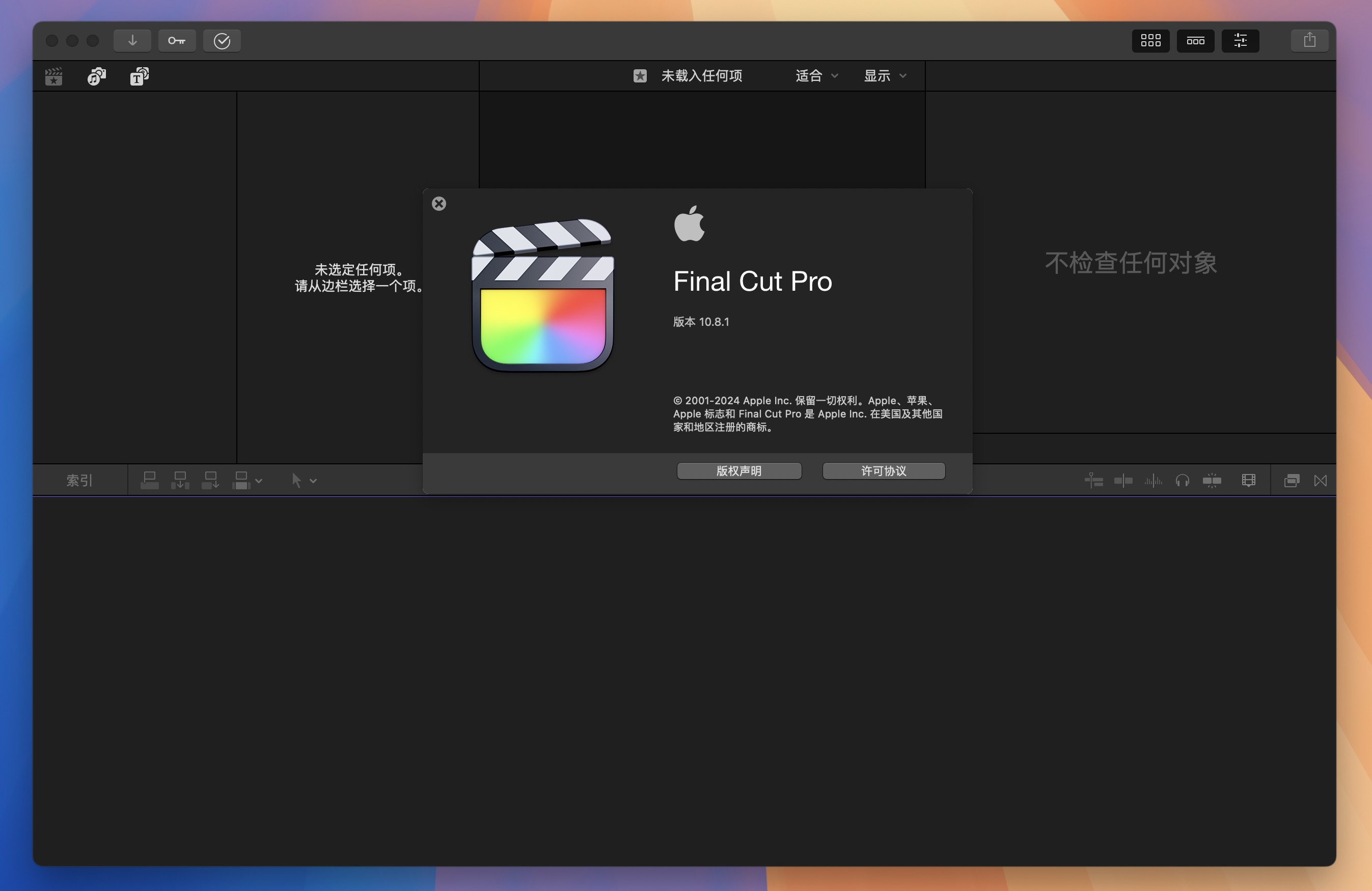Toggle the timeline panel visibility
The height and width of the screenshot is (891, 1372).
pos(1195,40)
